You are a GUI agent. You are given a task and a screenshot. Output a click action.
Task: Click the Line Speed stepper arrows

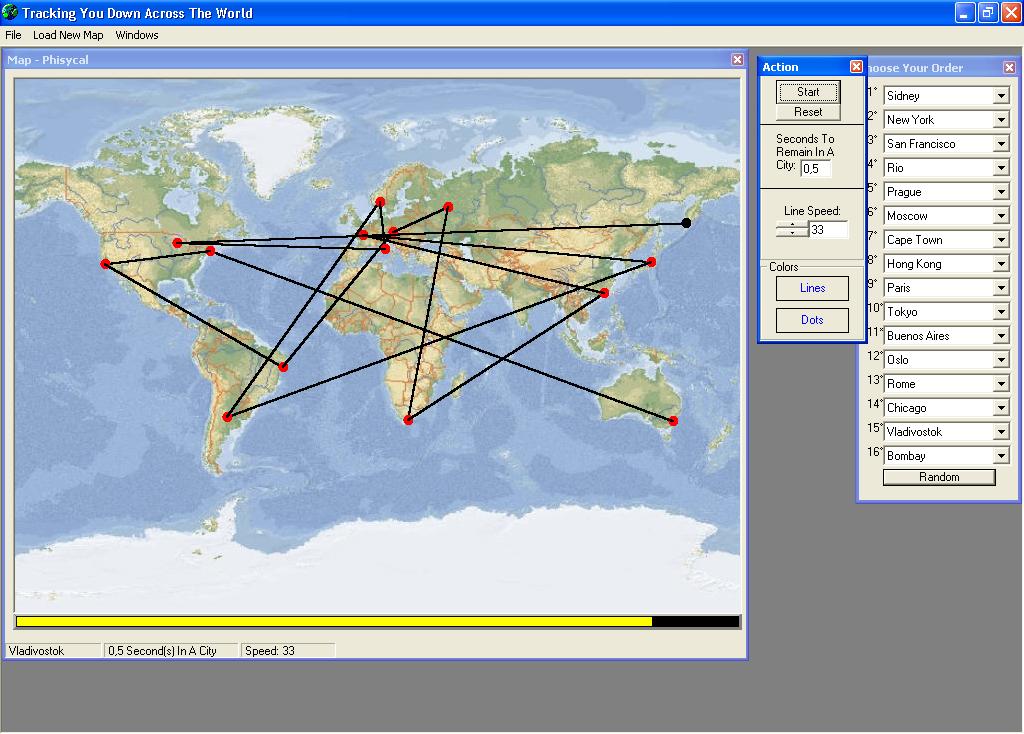[x=792, y=230]
